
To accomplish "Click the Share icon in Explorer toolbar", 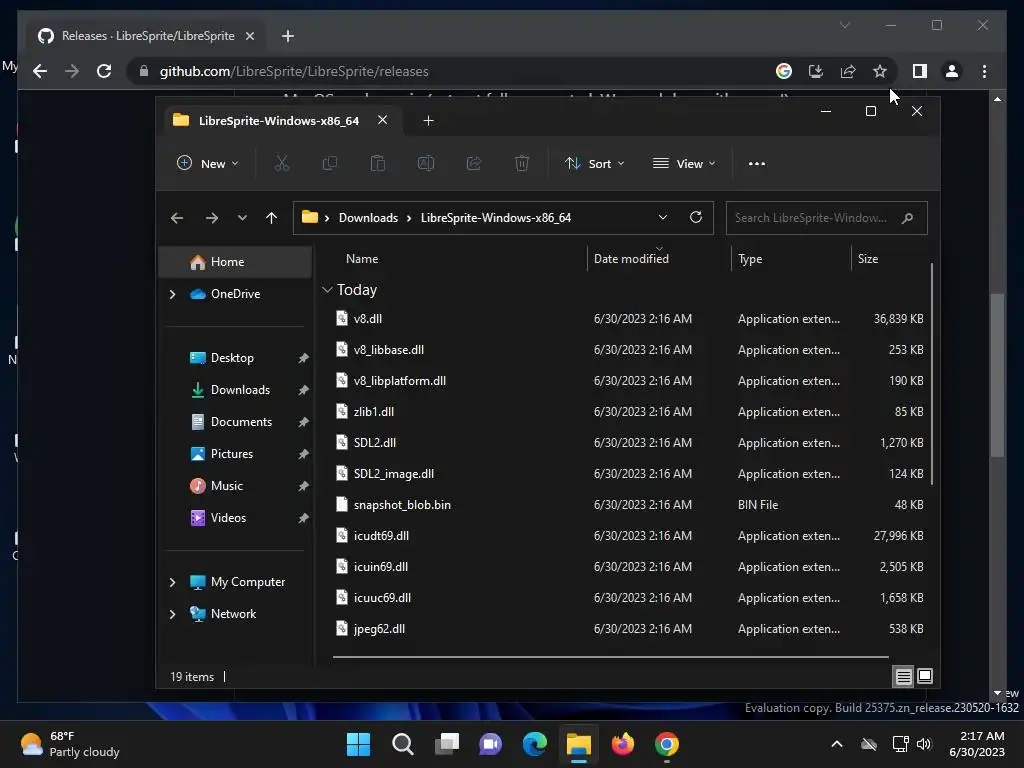I will coord(473,163).
